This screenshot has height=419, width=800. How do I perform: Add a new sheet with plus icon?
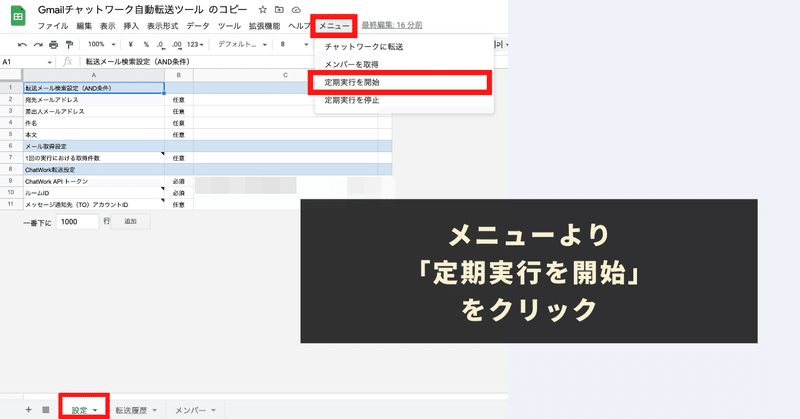pyautogui.click(x=29, y=409)
